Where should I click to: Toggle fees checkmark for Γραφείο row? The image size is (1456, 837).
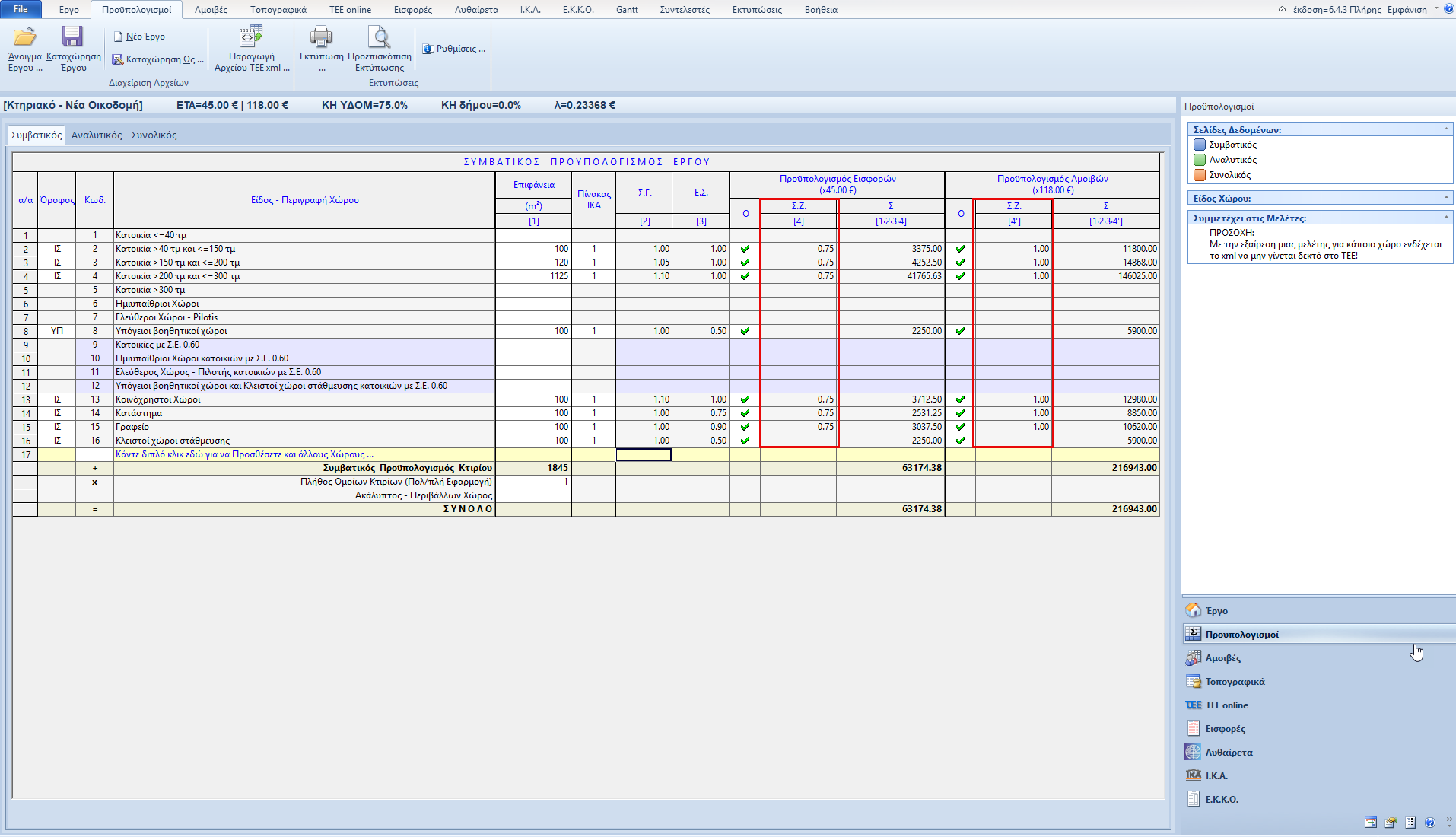click(x=960, y=427)
